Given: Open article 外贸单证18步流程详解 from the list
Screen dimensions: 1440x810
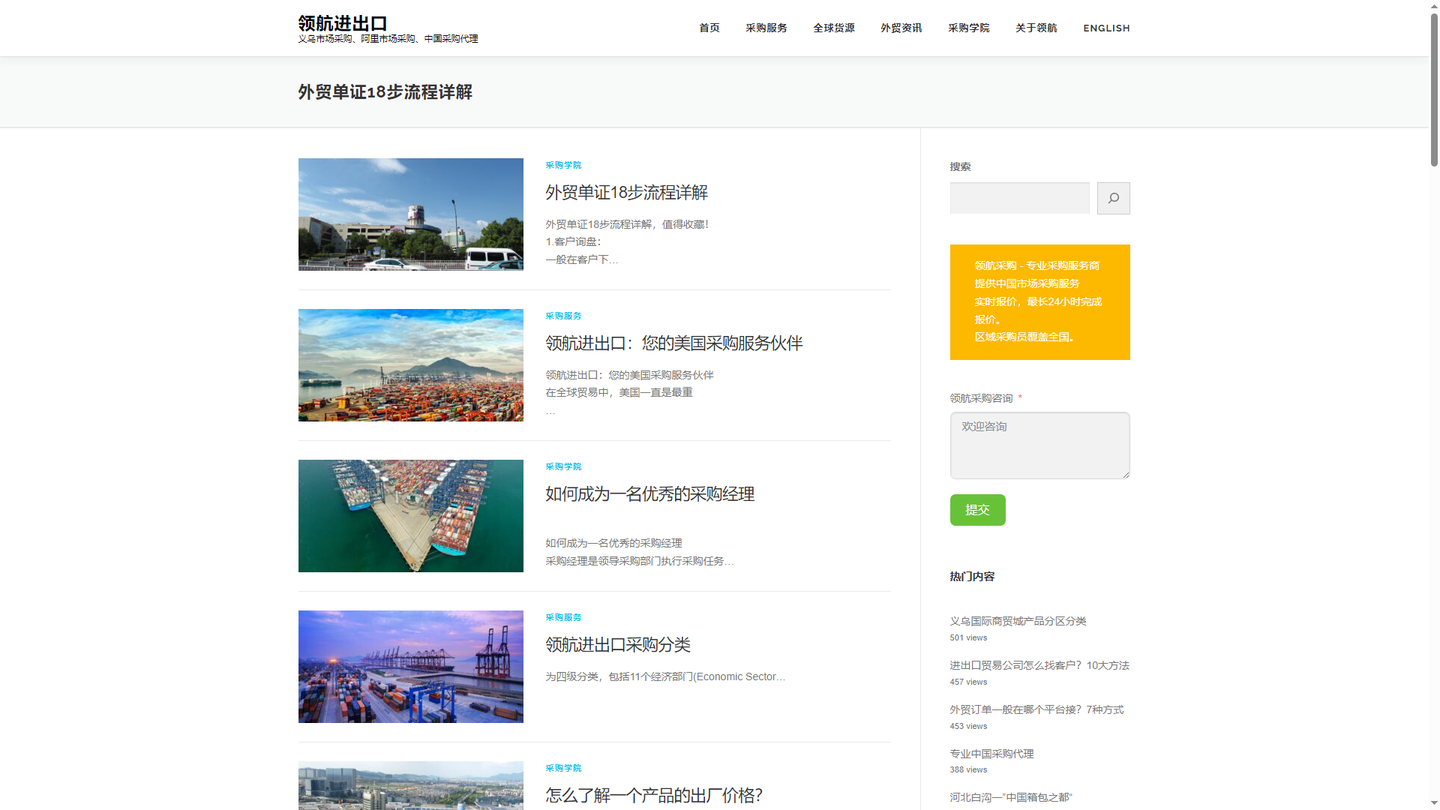Looking at the screenshot, I should coord(626,192).
